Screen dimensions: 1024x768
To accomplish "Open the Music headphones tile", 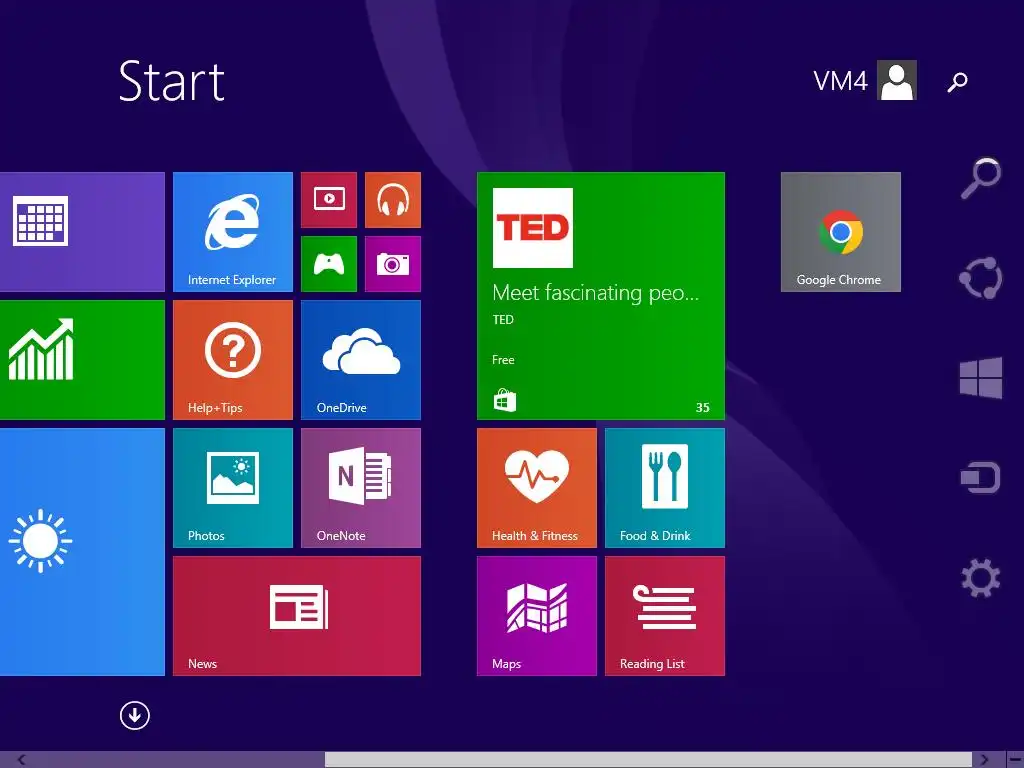I will [x=392, y=200].
